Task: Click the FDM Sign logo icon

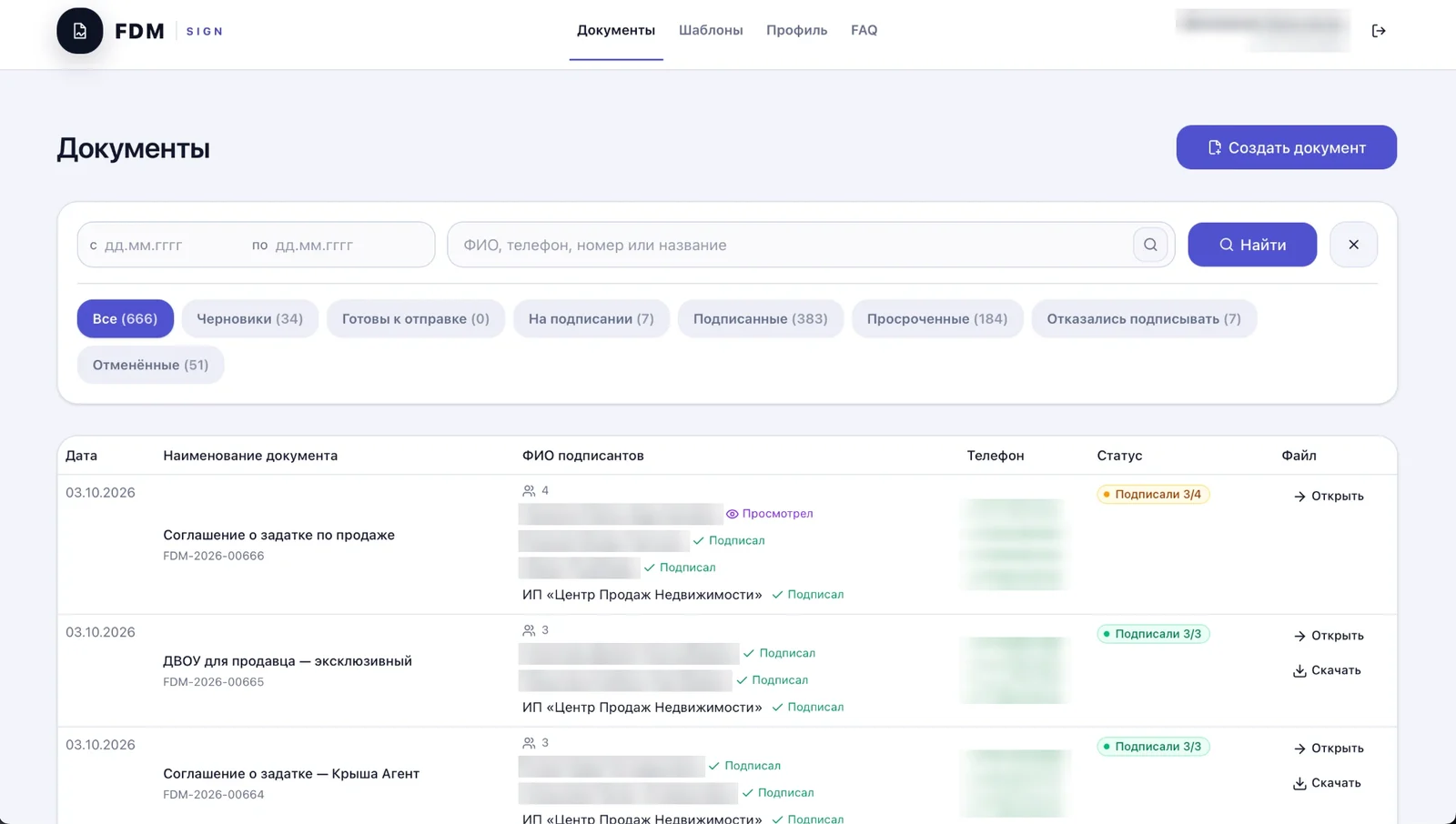Action: pos(80,31)
